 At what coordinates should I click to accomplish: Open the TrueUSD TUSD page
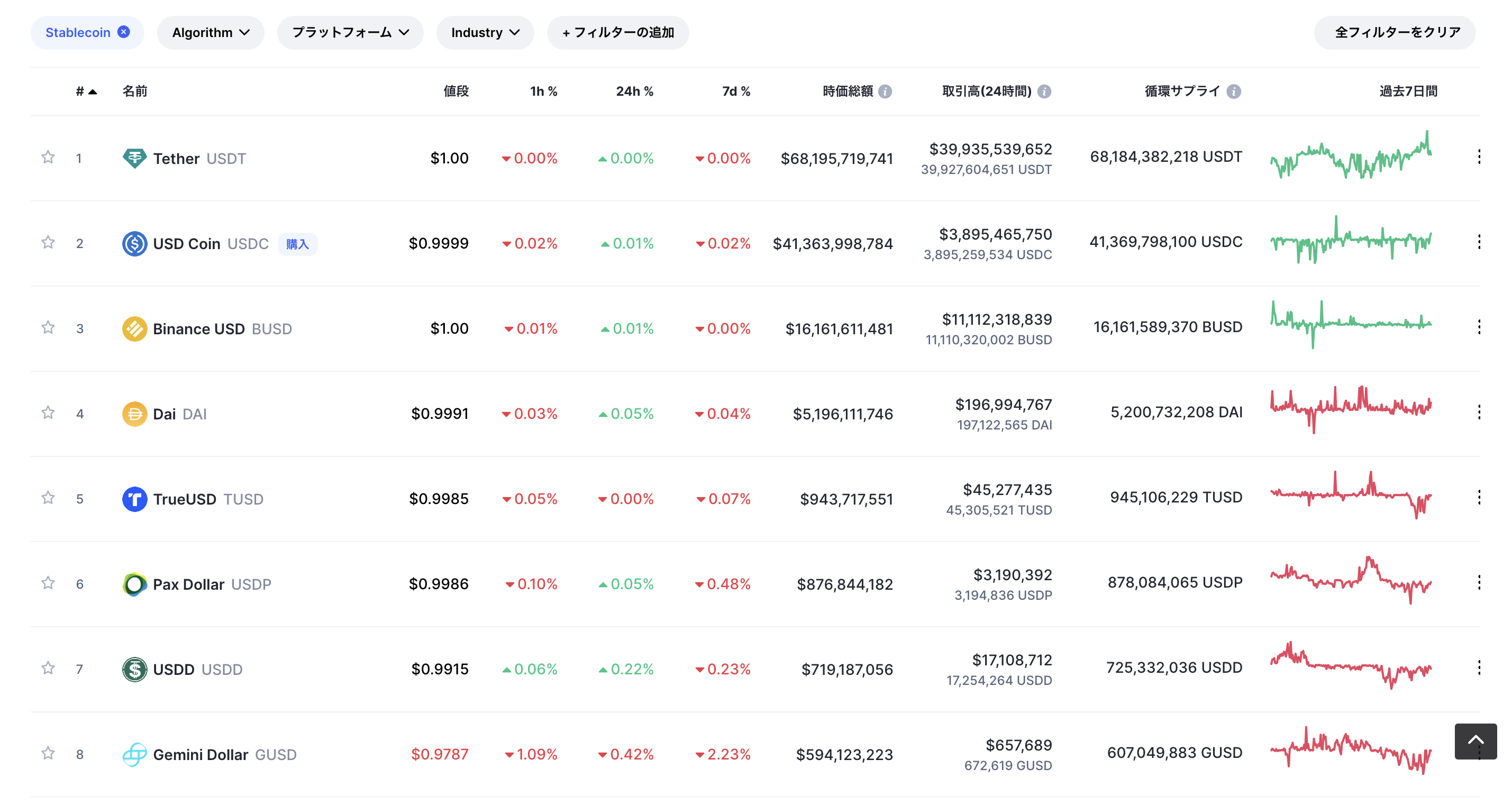pos(208,499)
